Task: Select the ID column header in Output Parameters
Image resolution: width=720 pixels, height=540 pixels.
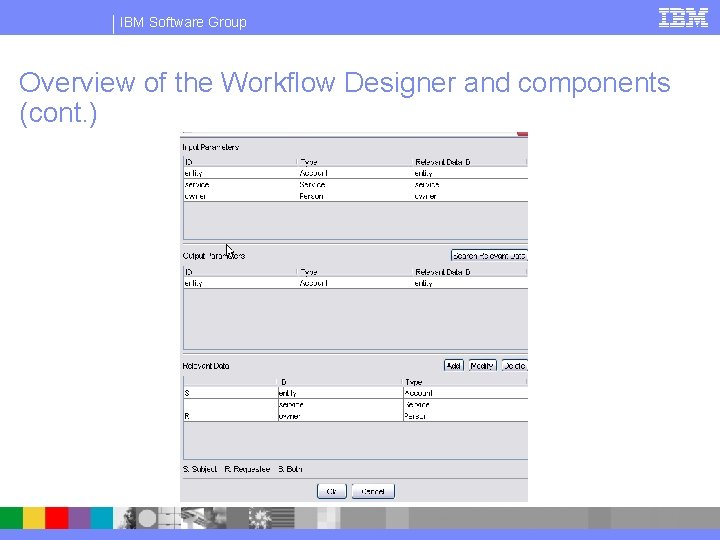Action: click(240, 272)
